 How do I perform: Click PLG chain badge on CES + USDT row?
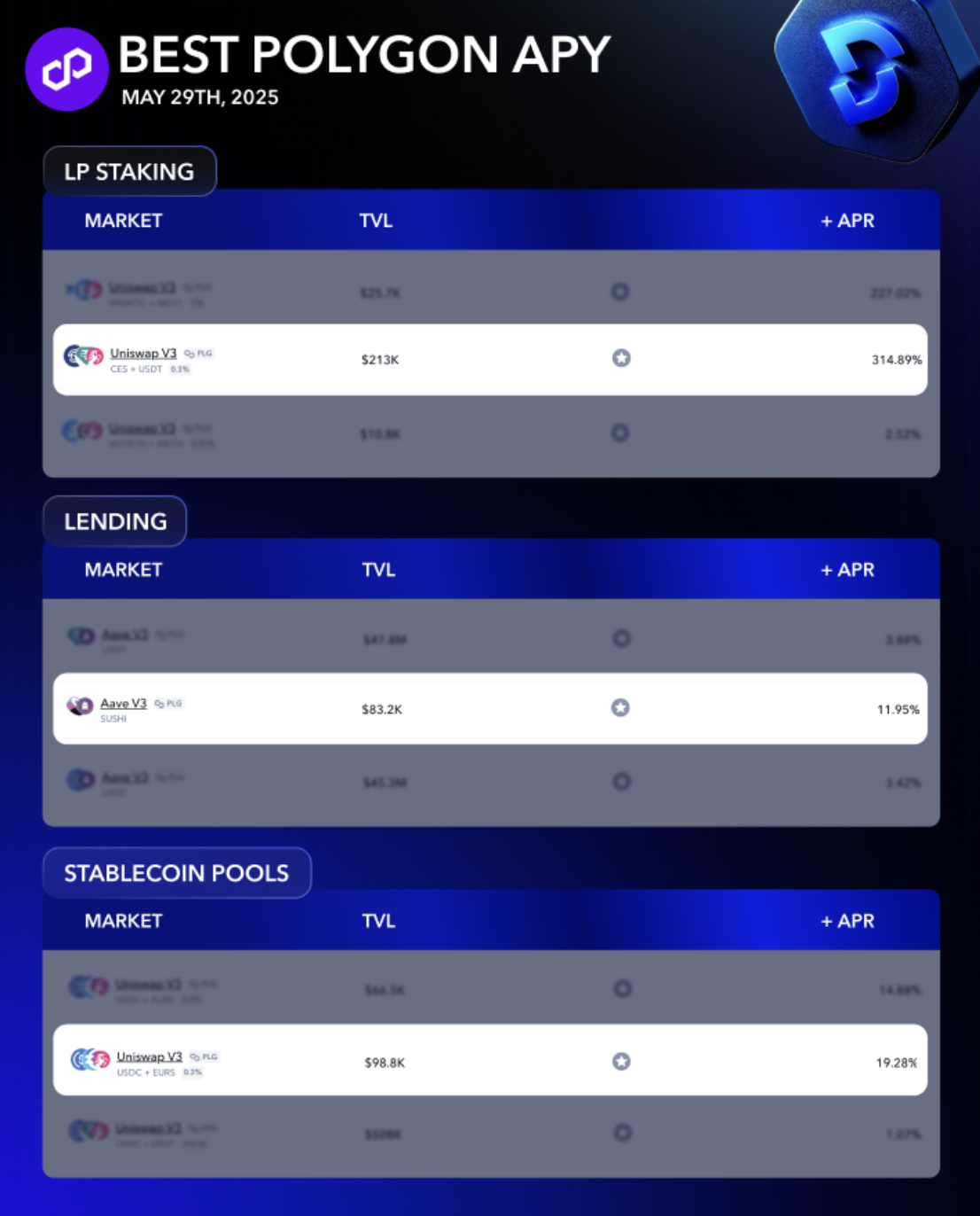199,354
